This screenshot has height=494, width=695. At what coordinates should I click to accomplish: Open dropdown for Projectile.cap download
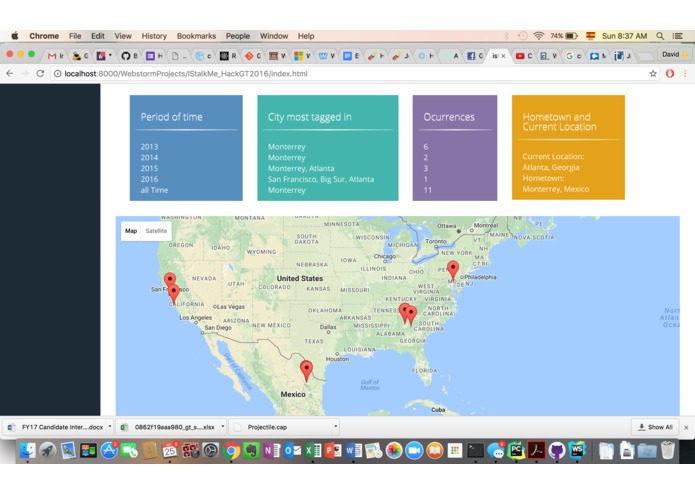coord(336,427)
